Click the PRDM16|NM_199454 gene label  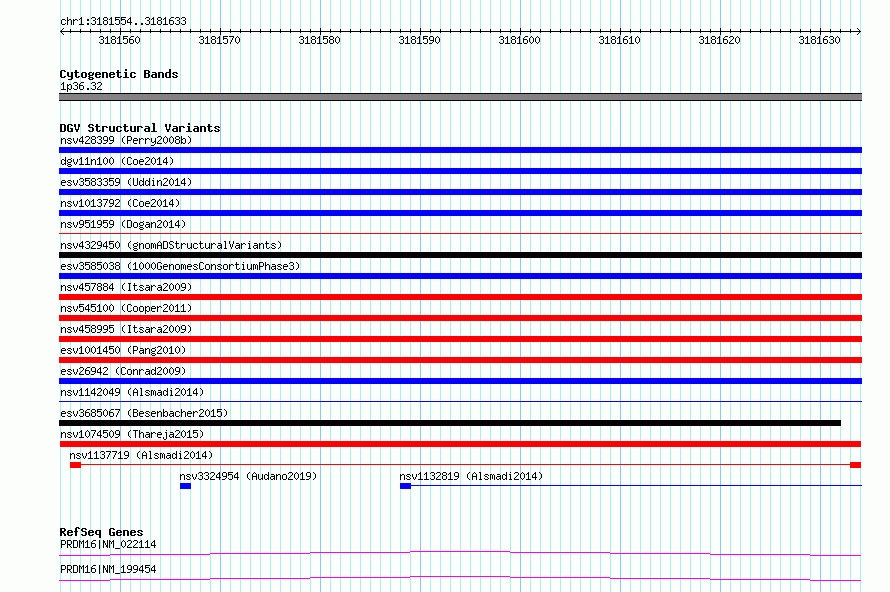click(x=108, y=569)
